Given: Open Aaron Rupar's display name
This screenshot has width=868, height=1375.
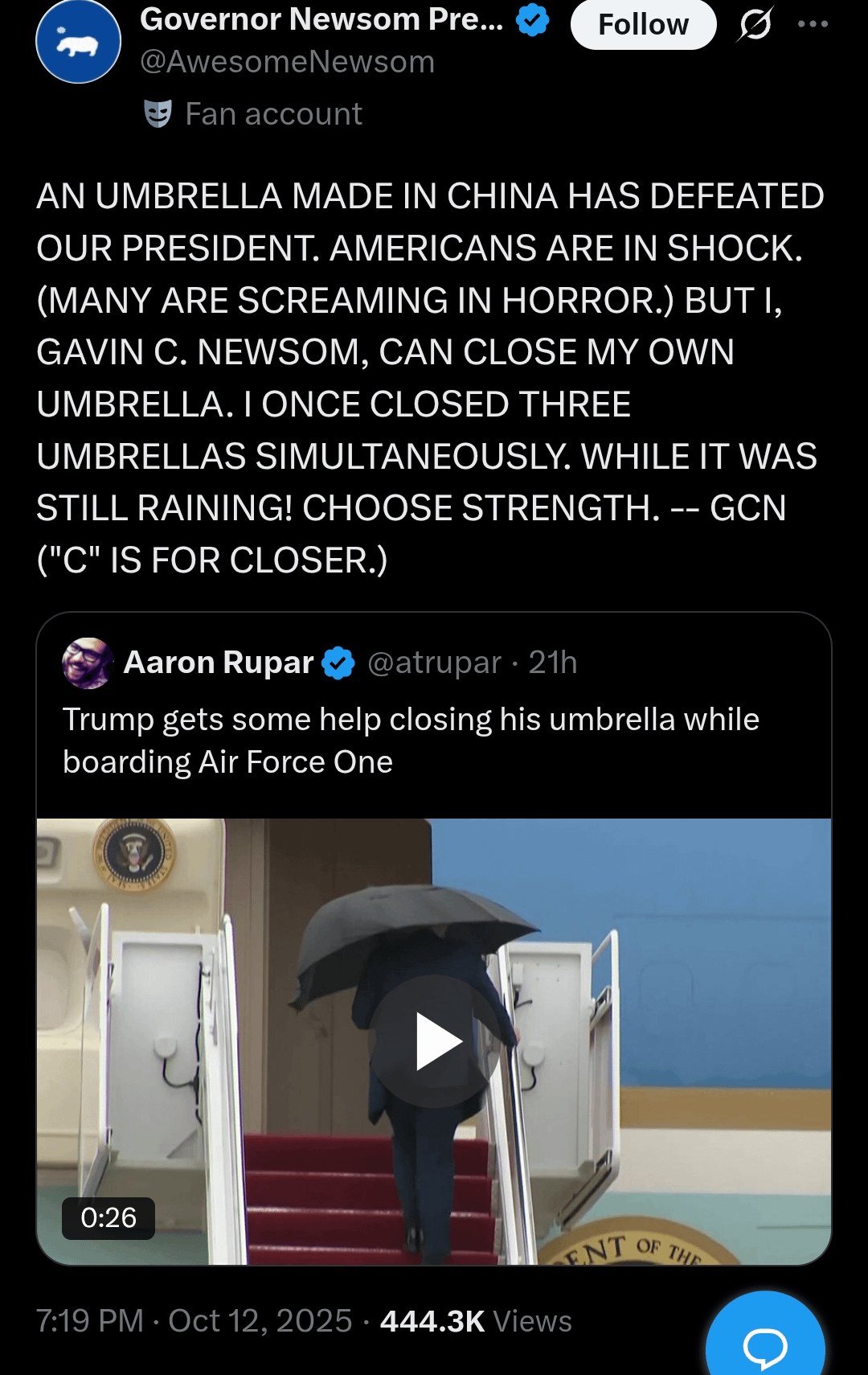Looking at the screenshot, I should (x=219, y=663).
